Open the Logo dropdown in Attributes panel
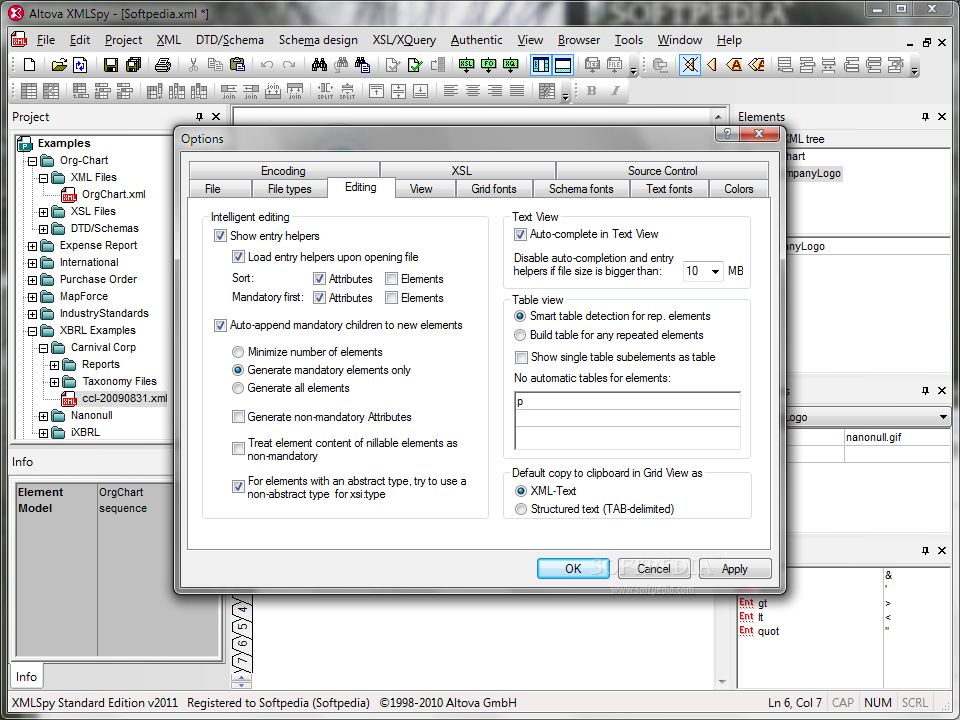Viewport: 960px width, 720px height. click(x=943, y=417)
